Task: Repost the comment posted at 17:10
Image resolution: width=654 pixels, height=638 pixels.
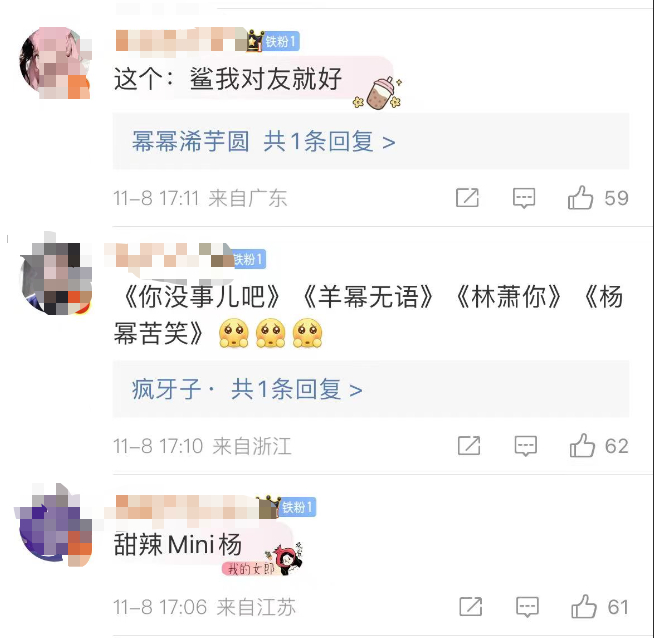Action: (x=469, y=445)
